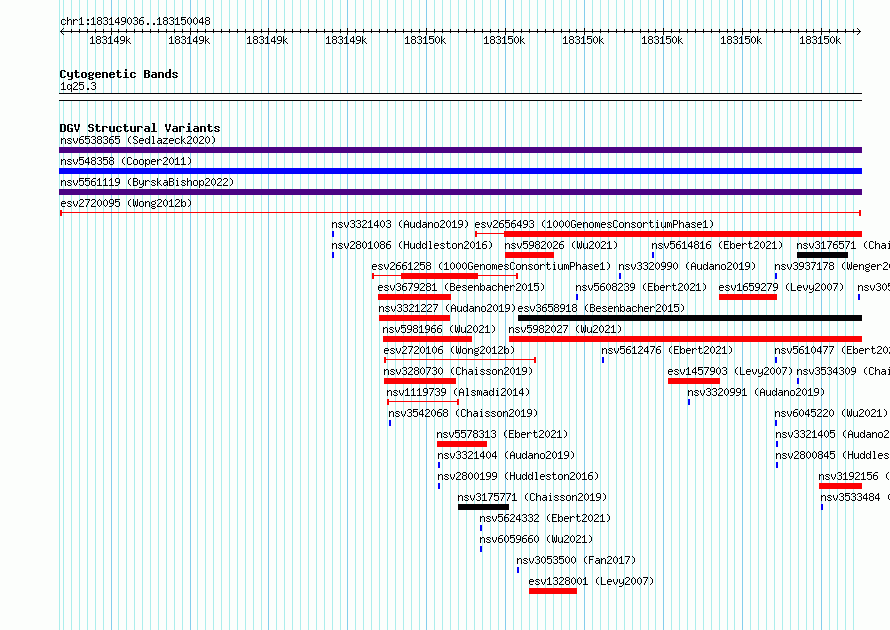Screen dimensions: 890x630
Task: Open nsv5610477 variant label
Action: 832,350
